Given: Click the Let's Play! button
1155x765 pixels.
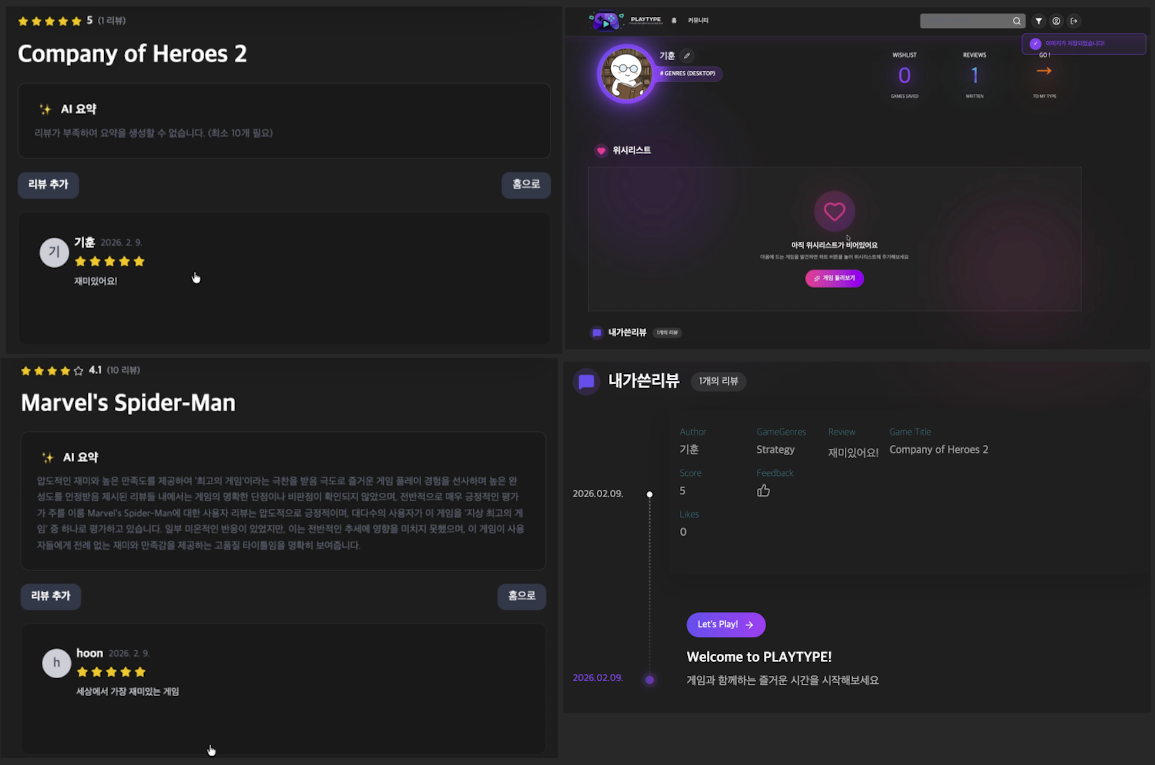Looking at the screenshot, I should point(726,624).
